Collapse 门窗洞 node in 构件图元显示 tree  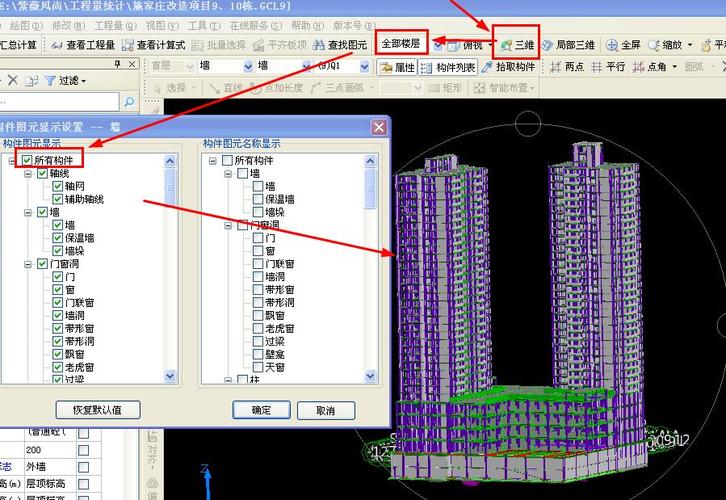pyautogui.click(x=28, y=264)
